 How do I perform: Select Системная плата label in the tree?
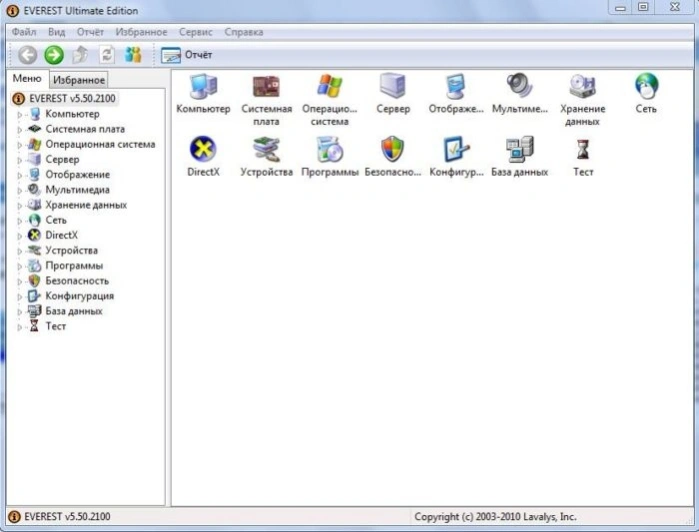coord(85,129)
